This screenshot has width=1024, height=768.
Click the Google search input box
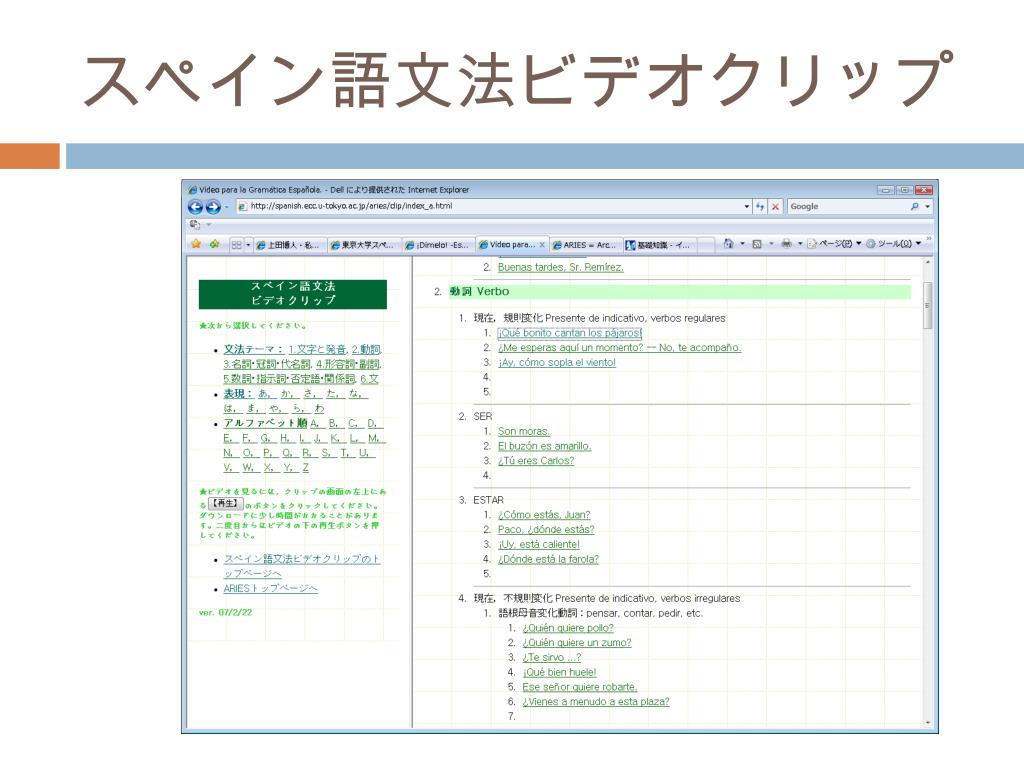(x=848, y=206)
